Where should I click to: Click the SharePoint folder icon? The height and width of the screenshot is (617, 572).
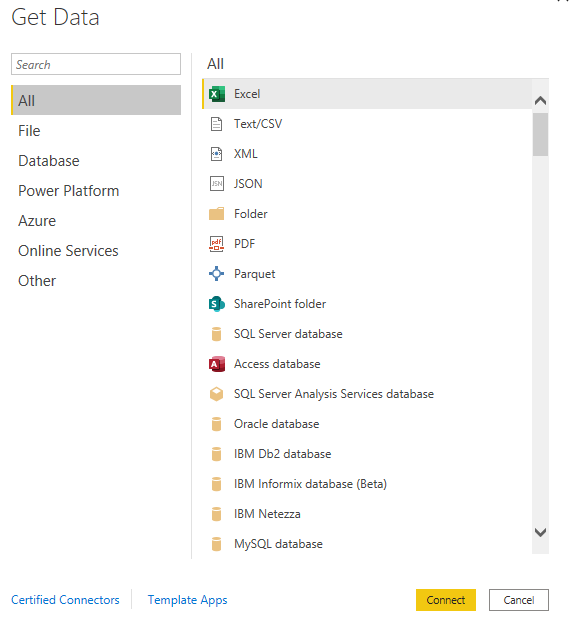tap(217, 304)
